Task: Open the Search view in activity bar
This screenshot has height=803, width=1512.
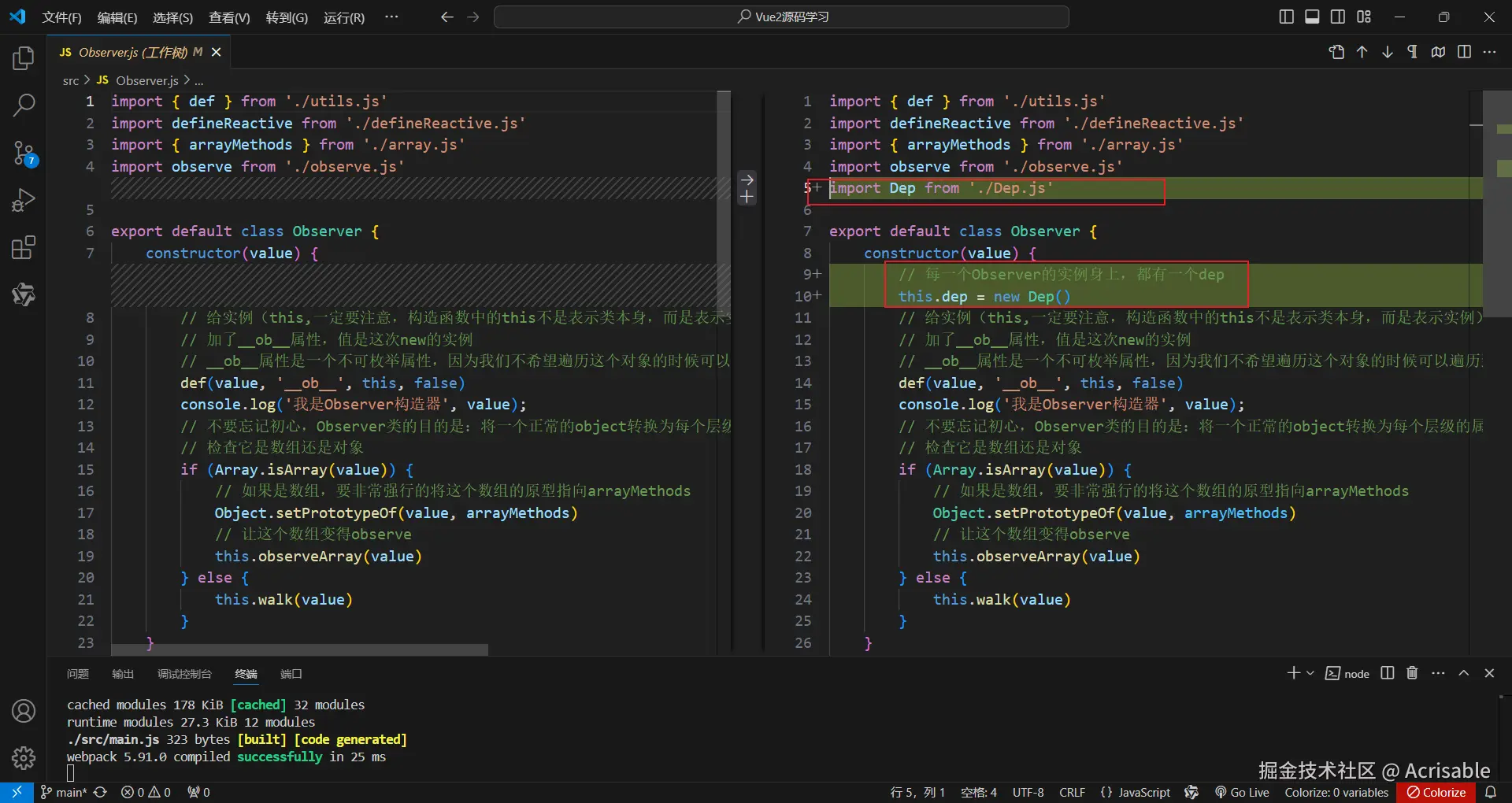Action: [24, 105]
